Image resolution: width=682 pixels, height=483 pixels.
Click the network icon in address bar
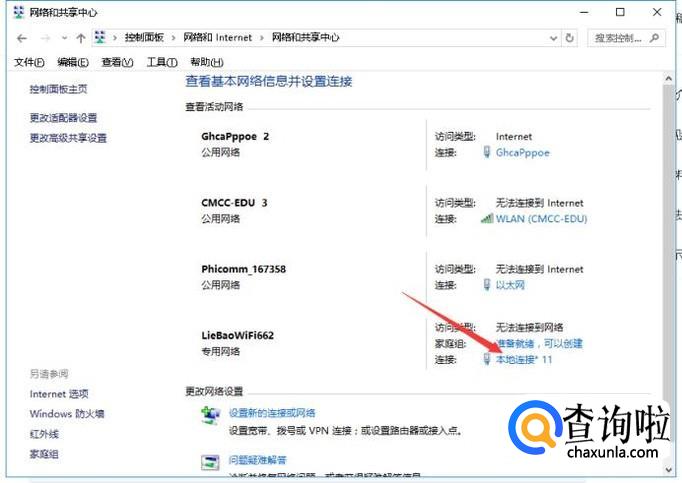[x=100, y=37]
